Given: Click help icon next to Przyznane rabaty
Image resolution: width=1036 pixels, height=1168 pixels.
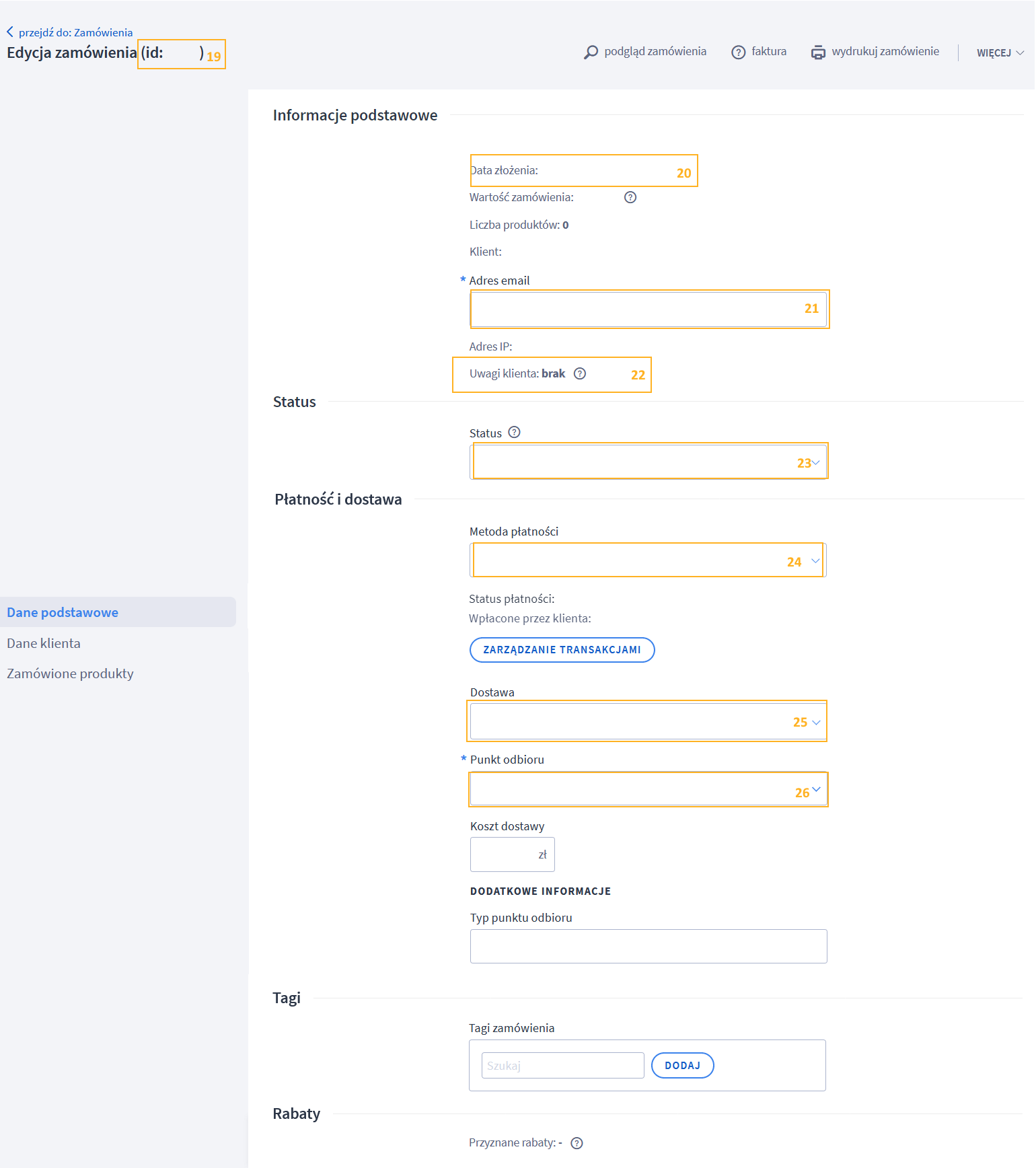Looking at the screenshot, I should [577, 1143].
